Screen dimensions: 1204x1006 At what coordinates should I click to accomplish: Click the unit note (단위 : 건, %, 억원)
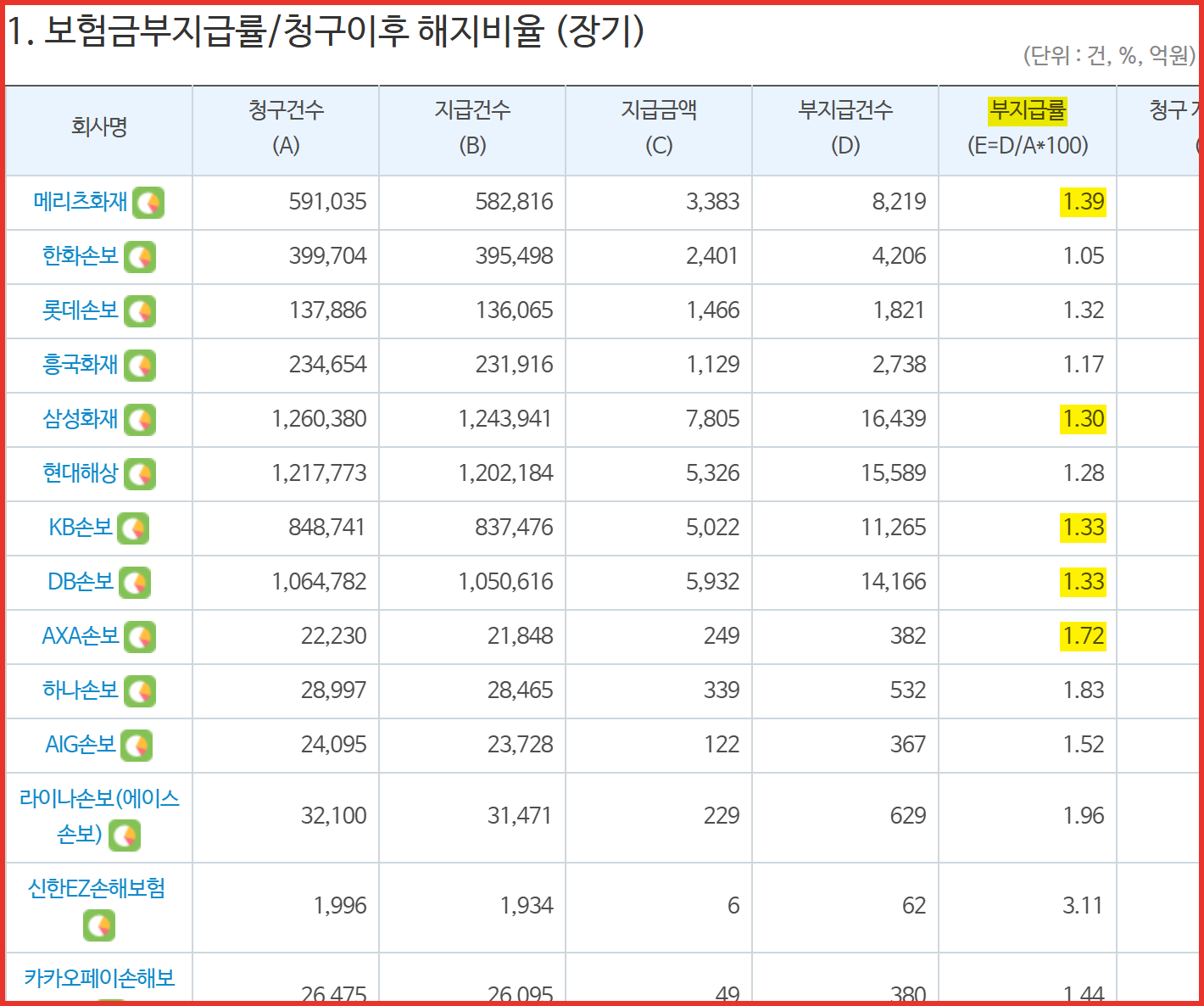1109,56
